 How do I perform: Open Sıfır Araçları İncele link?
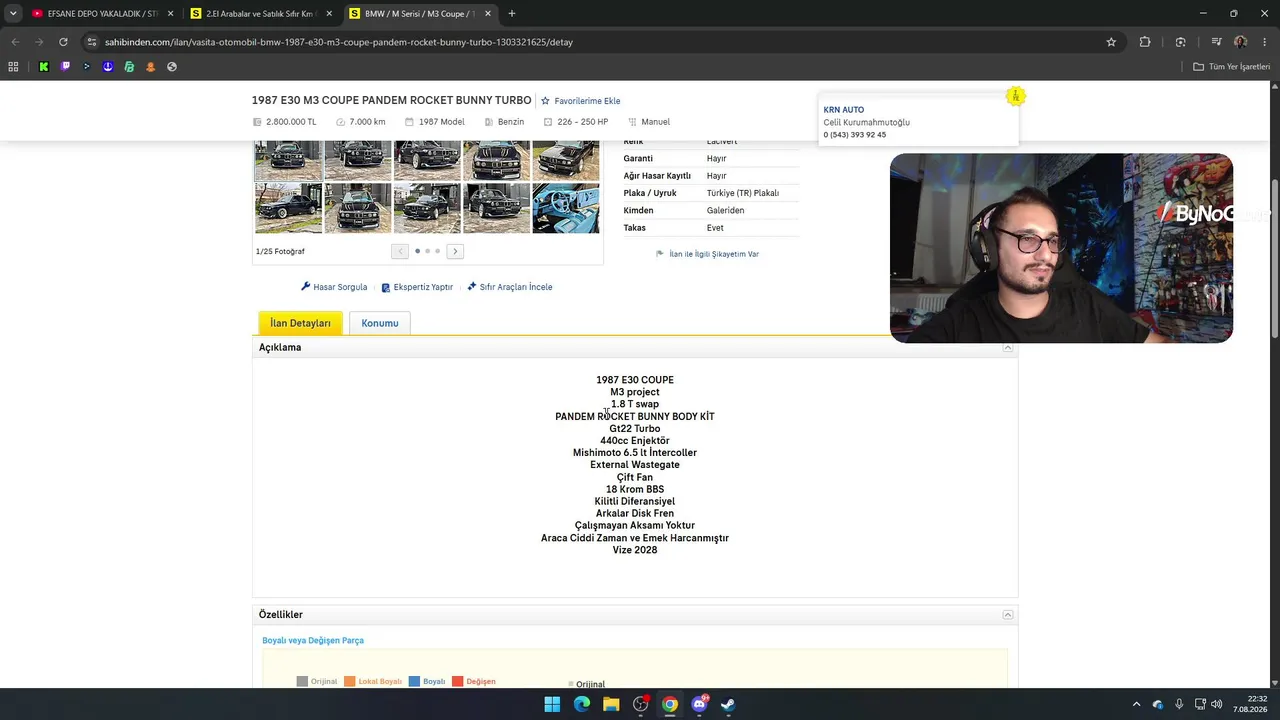(x=510, y=287)
